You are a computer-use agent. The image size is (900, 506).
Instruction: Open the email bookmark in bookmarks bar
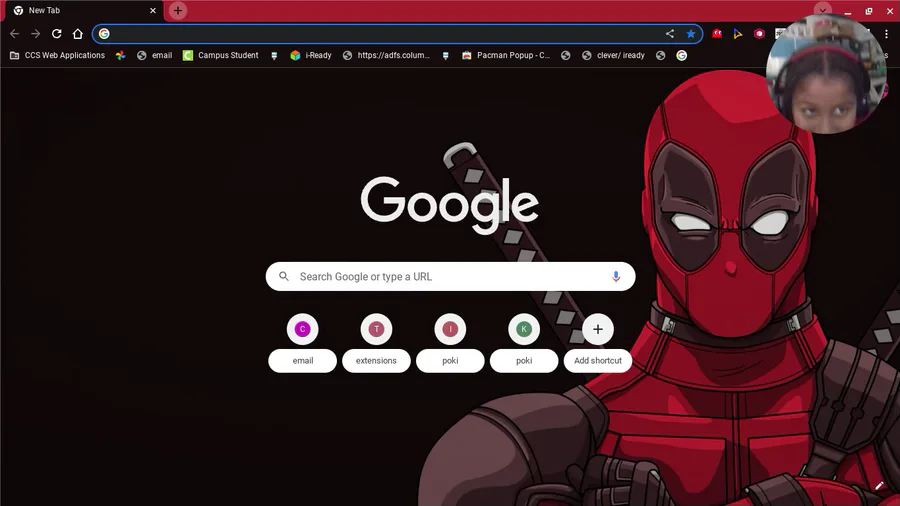point(154,55)
